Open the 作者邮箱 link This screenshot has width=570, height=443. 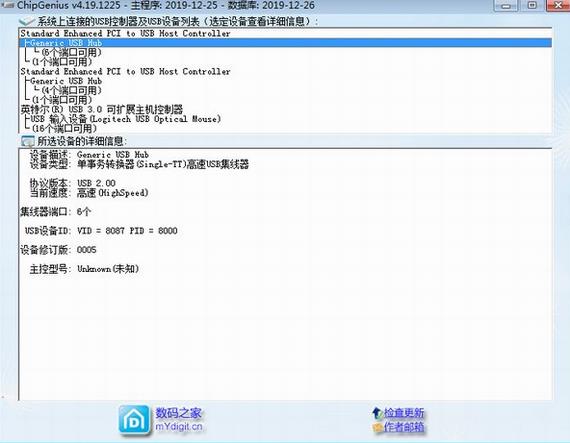[x=404, y=427]
